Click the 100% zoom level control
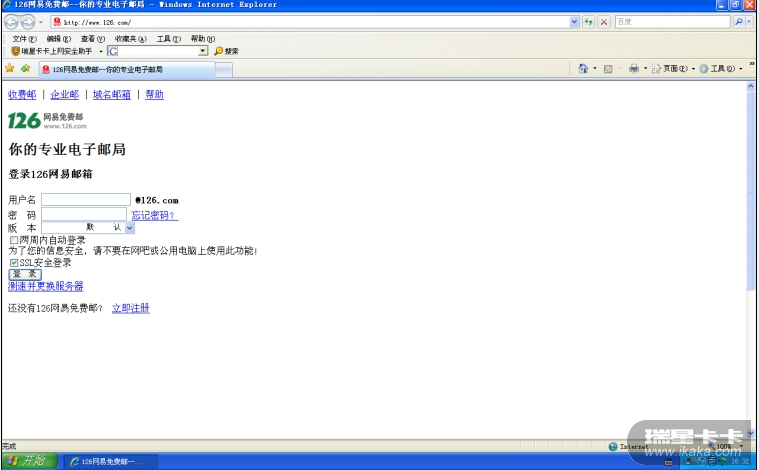 [725, 446]
